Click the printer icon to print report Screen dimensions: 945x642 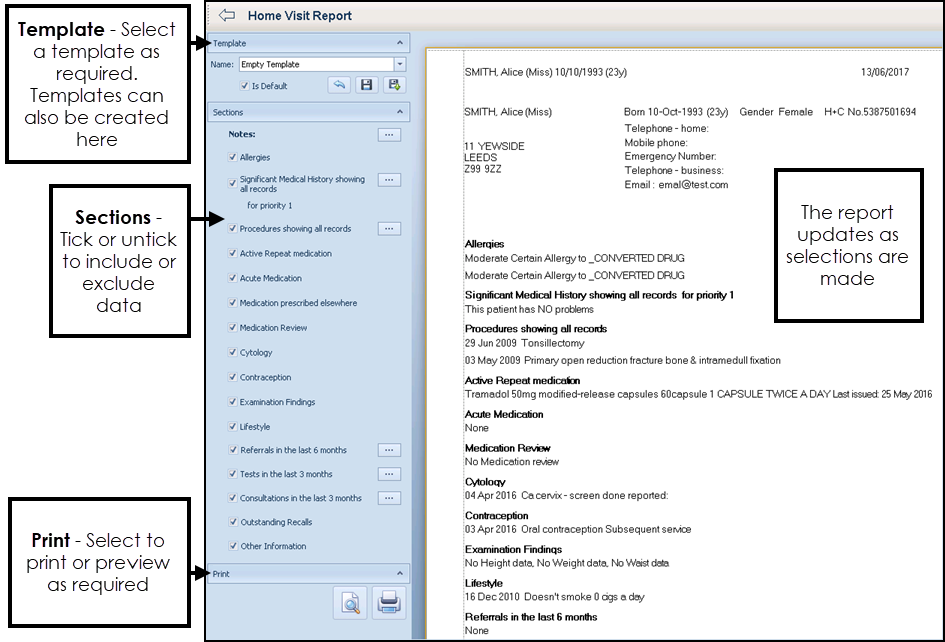(389, 604)
